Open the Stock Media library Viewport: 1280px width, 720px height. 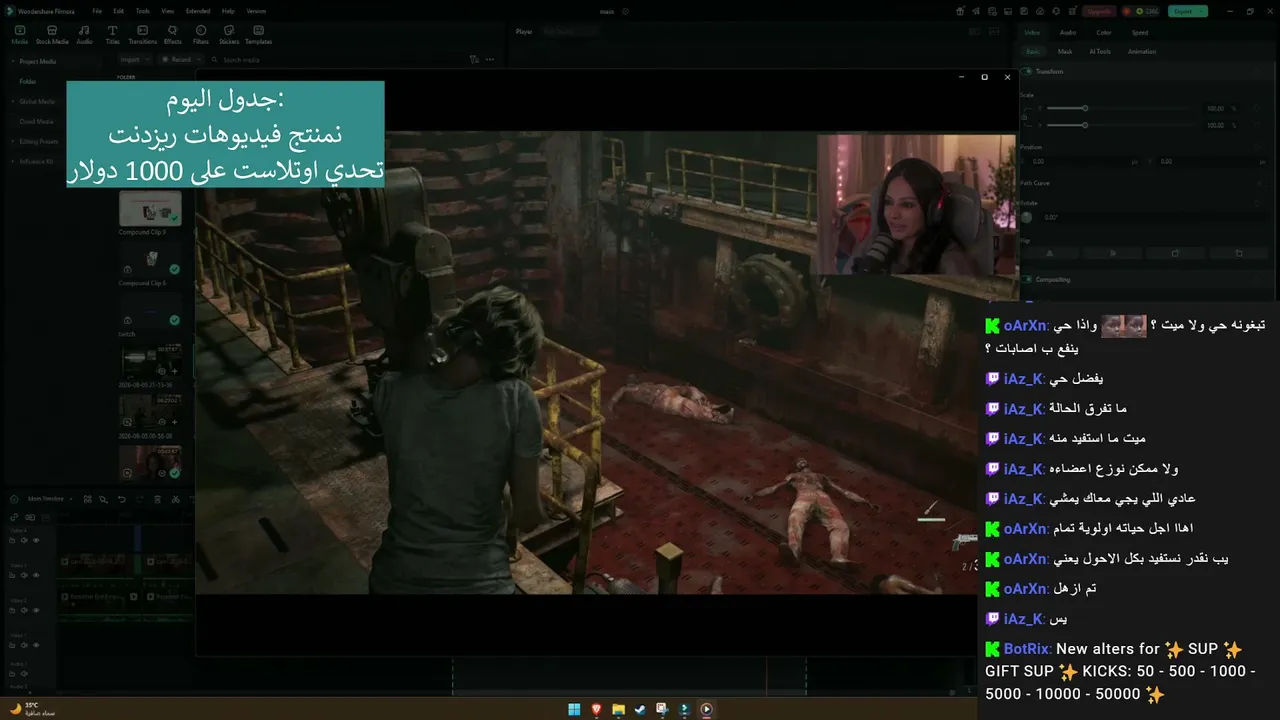coord(52,35)
